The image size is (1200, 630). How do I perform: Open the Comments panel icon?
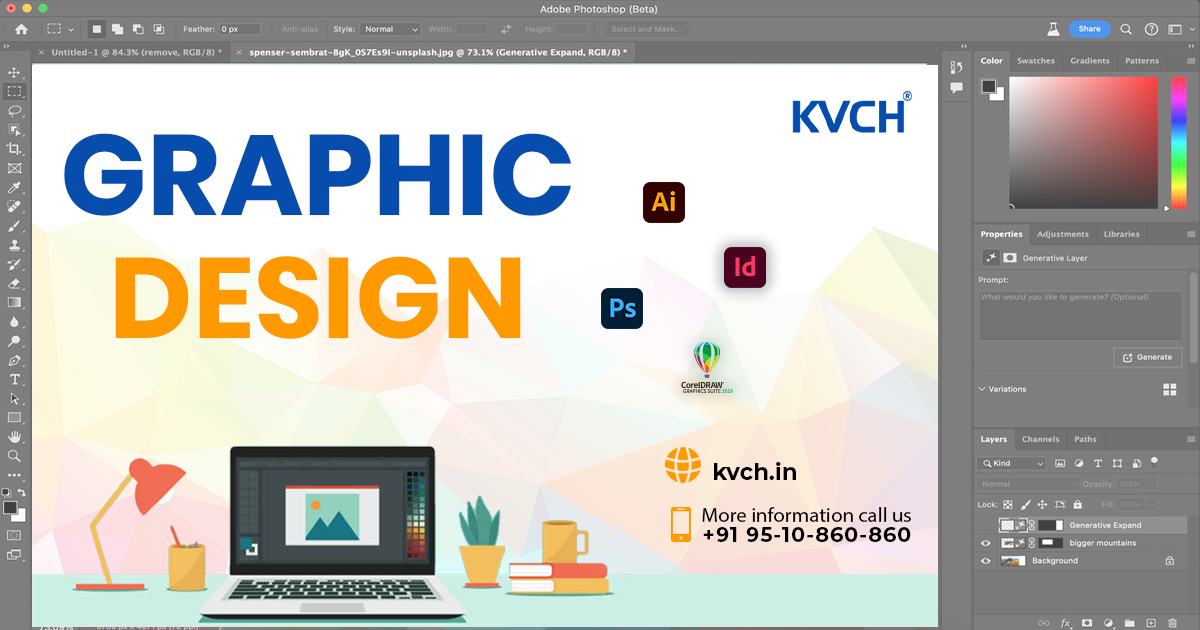point(956,88)
